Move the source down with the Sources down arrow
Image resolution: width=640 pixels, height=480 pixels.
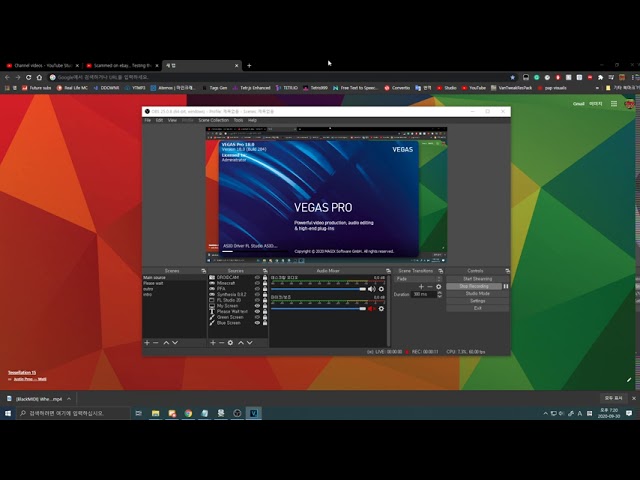(x=249, y=342)
